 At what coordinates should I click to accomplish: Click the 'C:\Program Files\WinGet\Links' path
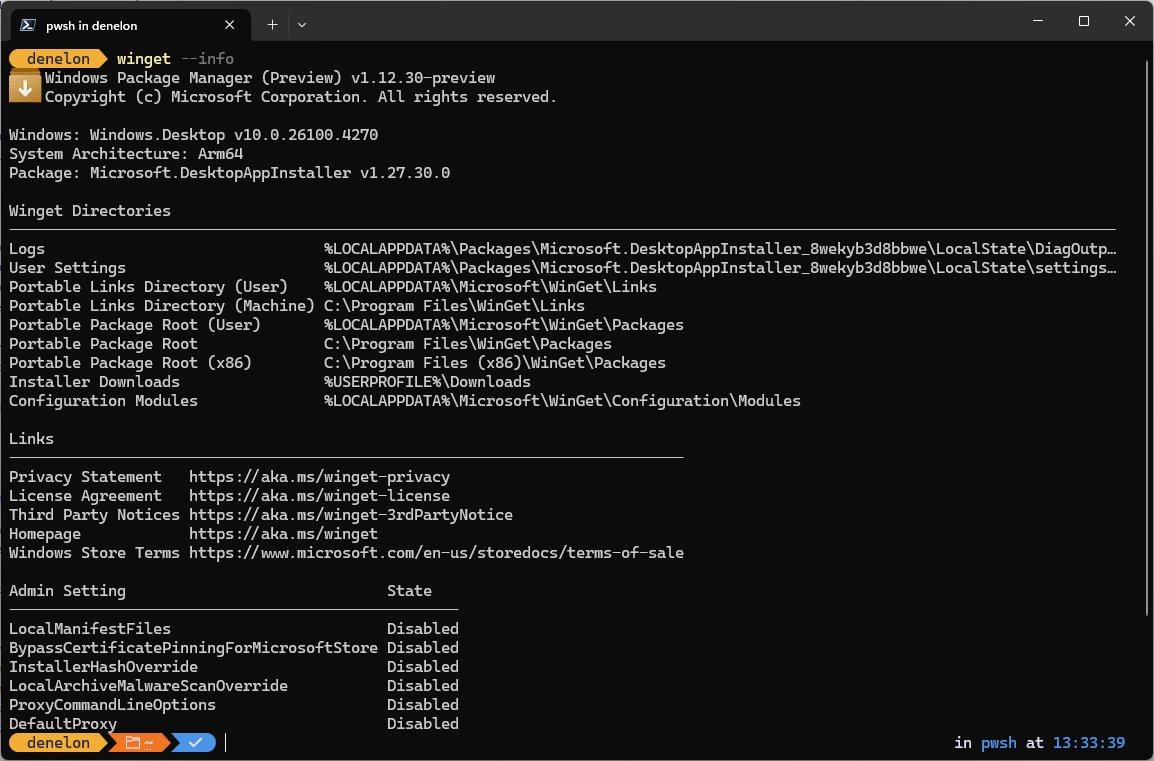tap(454, 306)
